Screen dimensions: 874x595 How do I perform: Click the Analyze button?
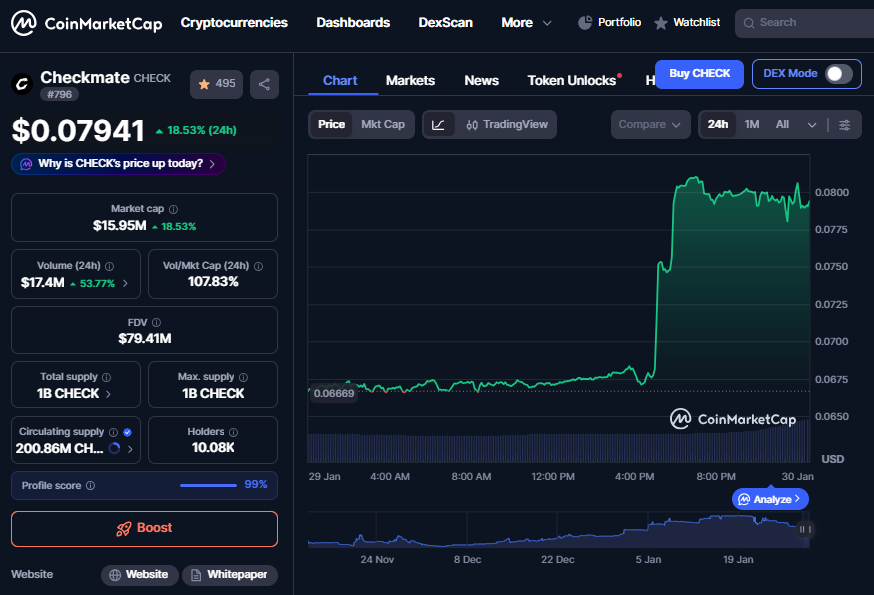(x=770, y=499)
